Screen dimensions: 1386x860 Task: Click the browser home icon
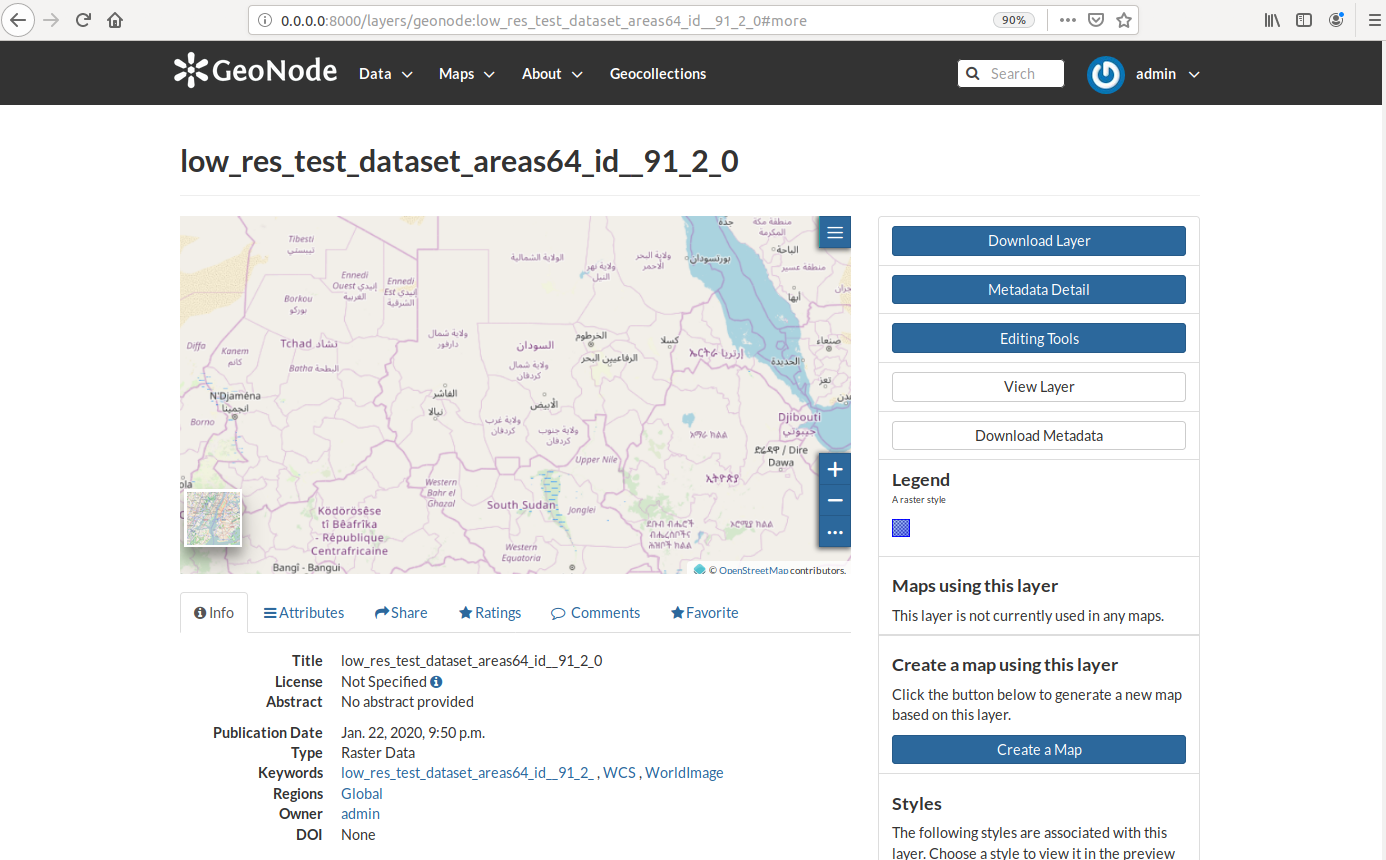115,20
